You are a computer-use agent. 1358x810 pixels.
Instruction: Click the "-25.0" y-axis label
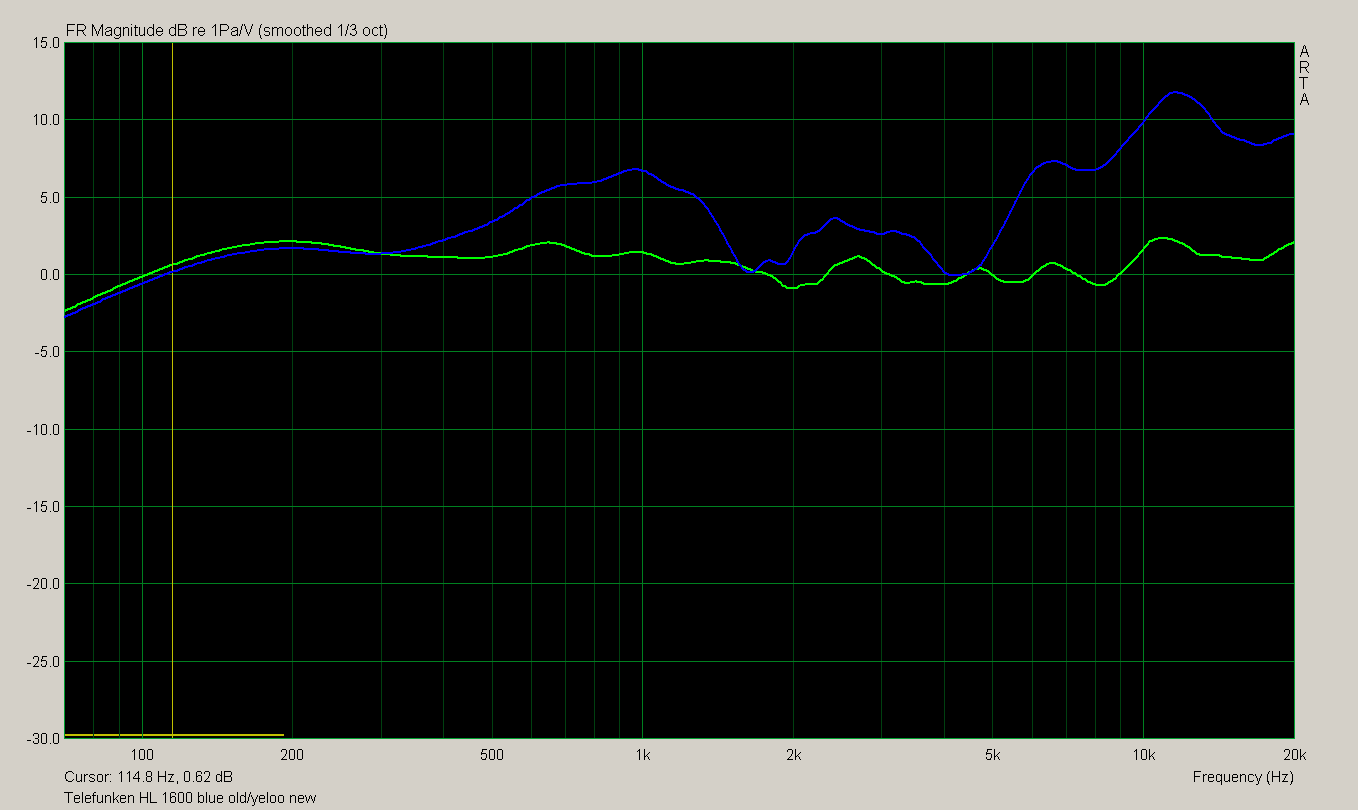point(44,662)
